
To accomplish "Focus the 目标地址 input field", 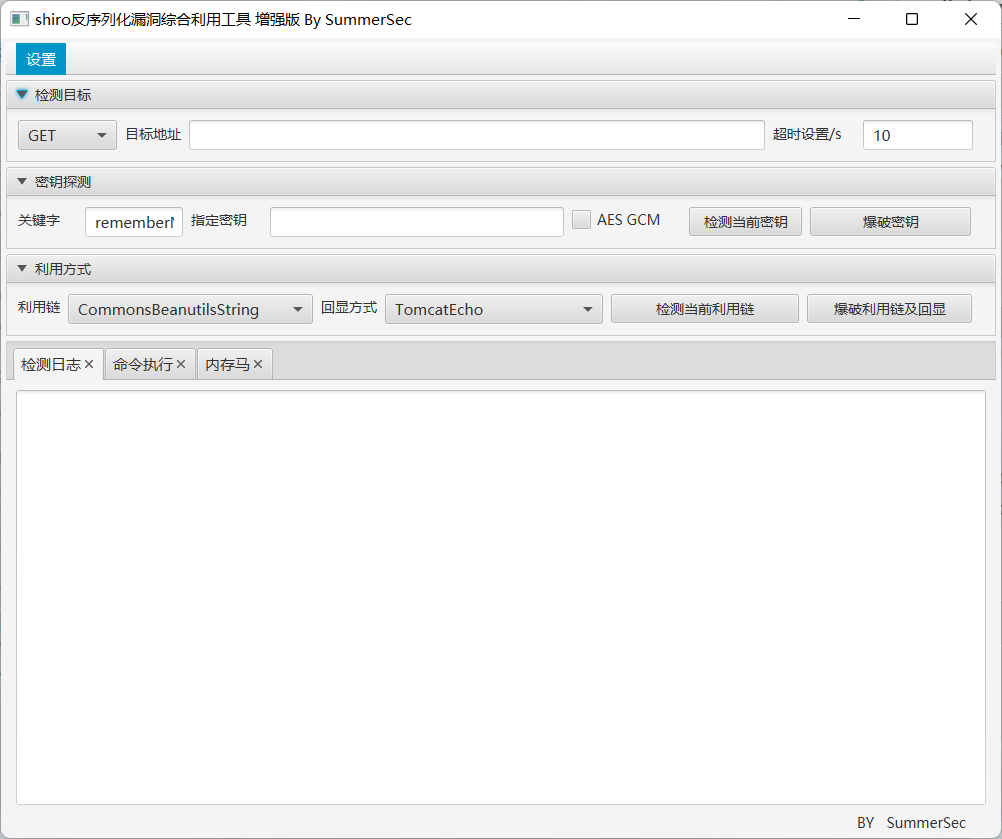I will pyautogui.click(x=477, y=135).
